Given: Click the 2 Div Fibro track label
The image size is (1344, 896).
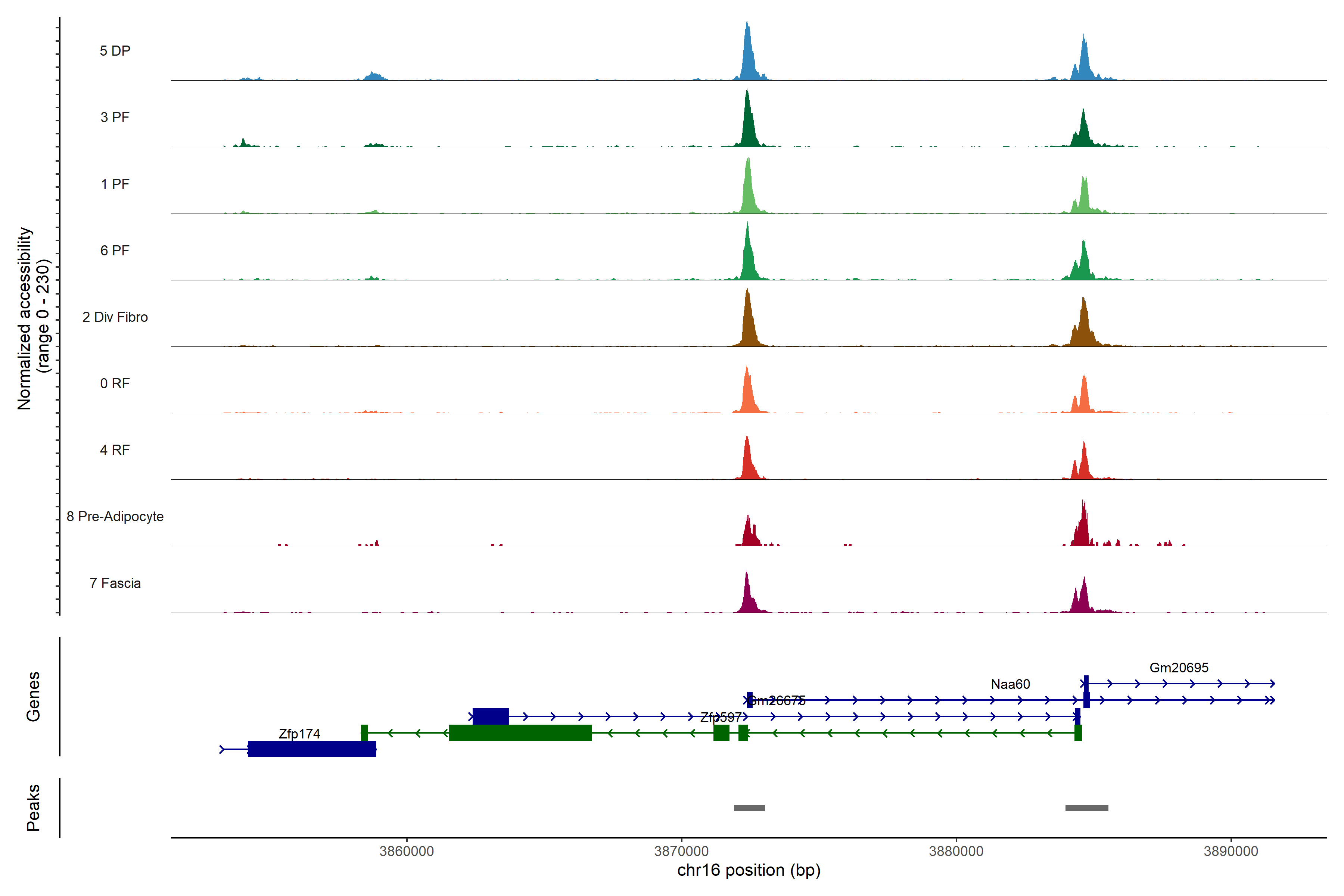Looking at the screenshot, I should [x=115, y=317].
